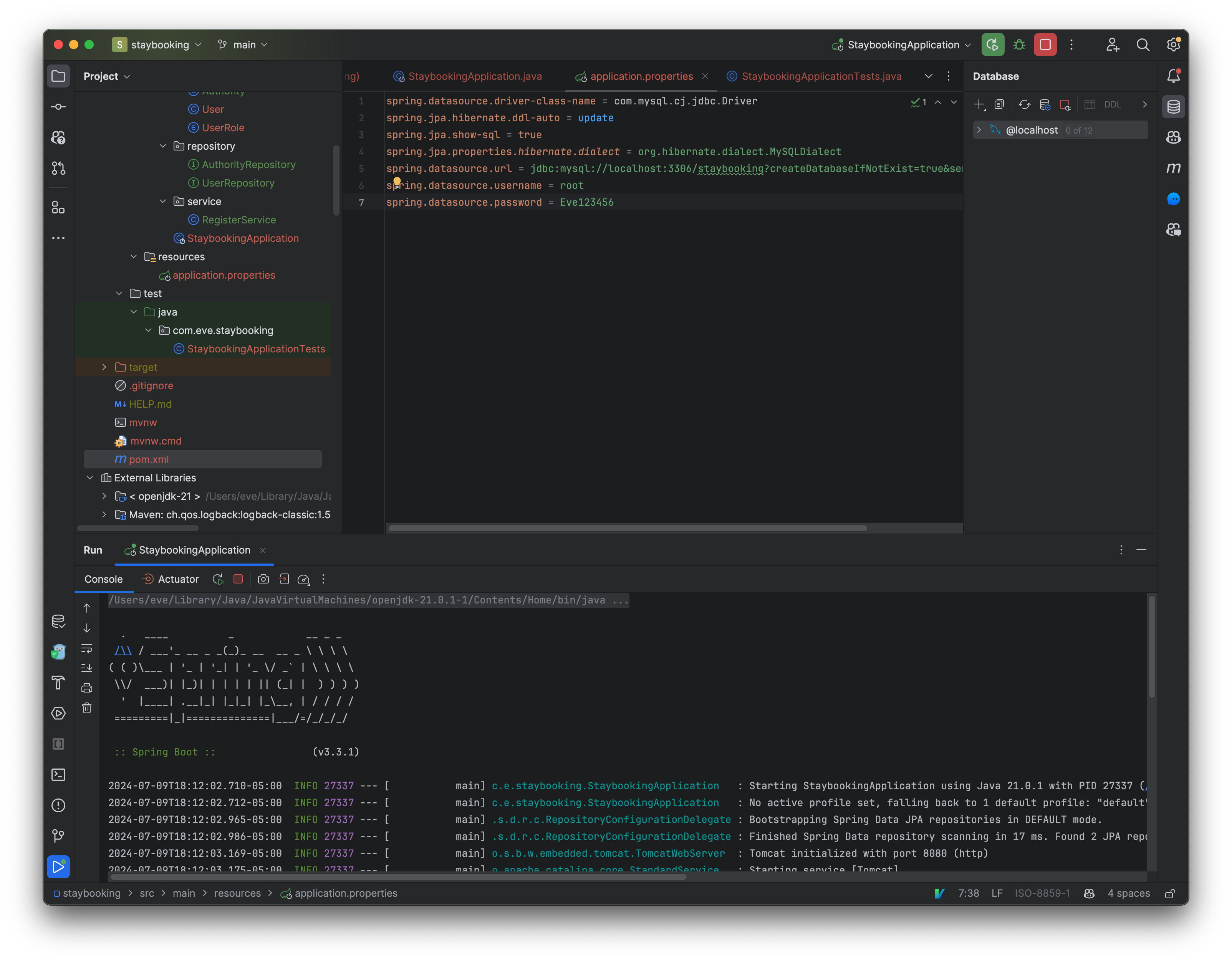This screenshot has height=962, width=1232.
Task: Toggle scroll-to-end in the console
Action: (87, 668)
